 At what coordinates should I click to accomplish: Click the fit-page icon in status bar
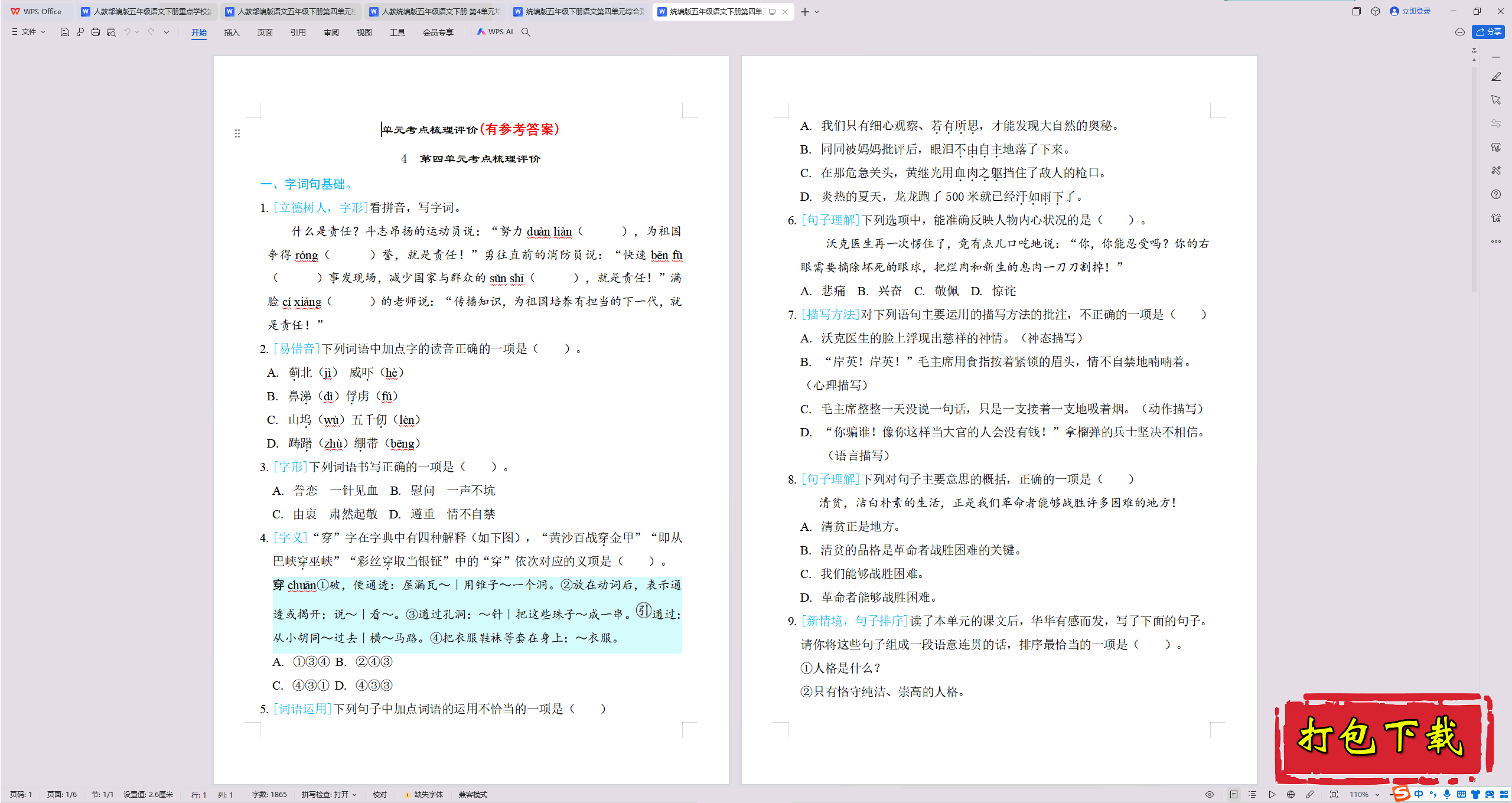(1334, 795)
